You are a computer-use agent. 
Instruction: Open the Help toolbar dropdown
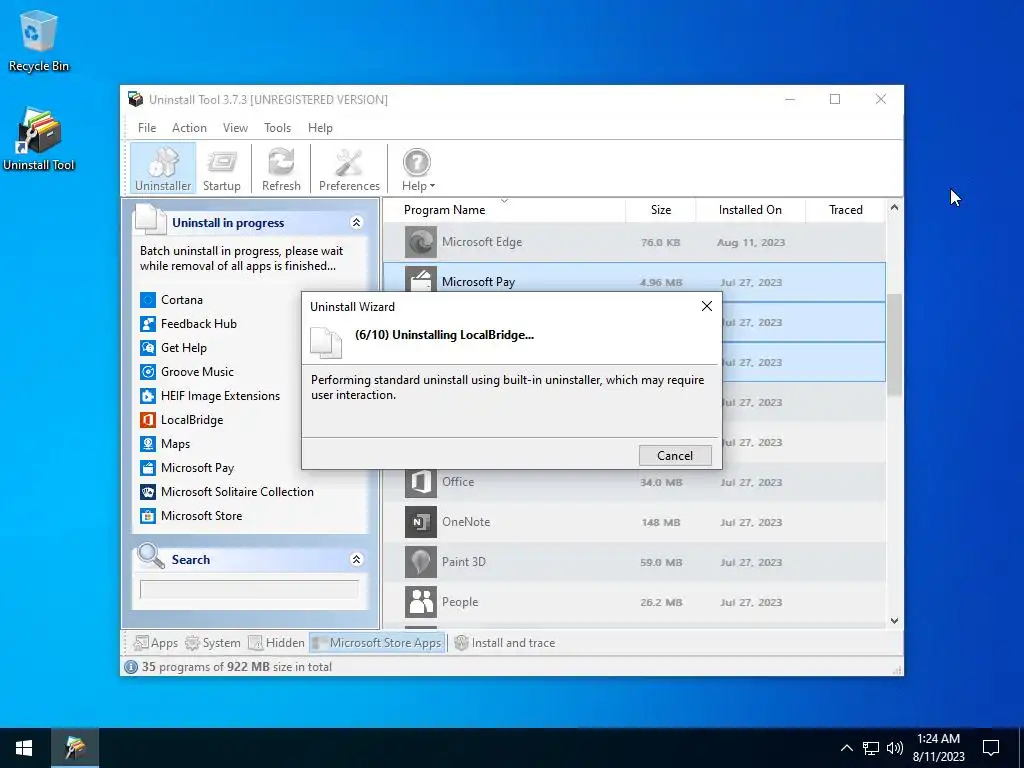418,168
